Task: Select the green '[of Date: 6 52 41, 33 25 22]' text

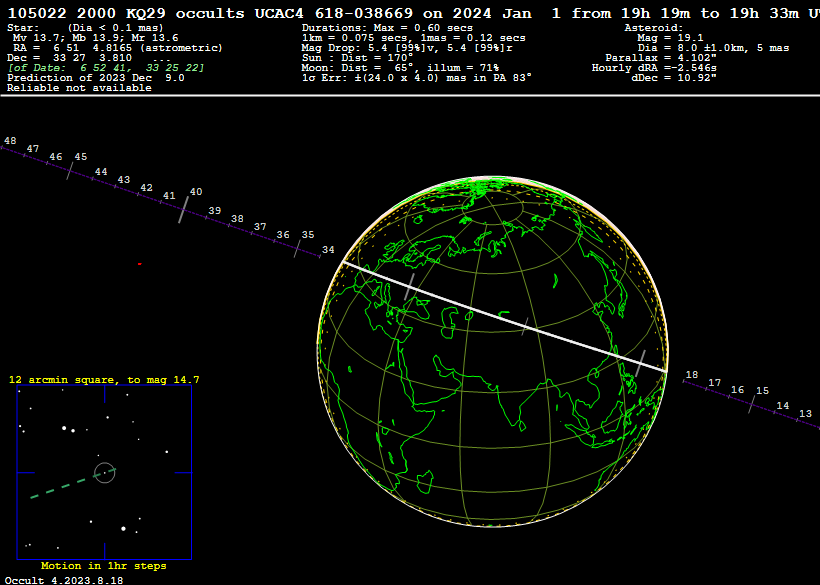Action: (106, 67)
